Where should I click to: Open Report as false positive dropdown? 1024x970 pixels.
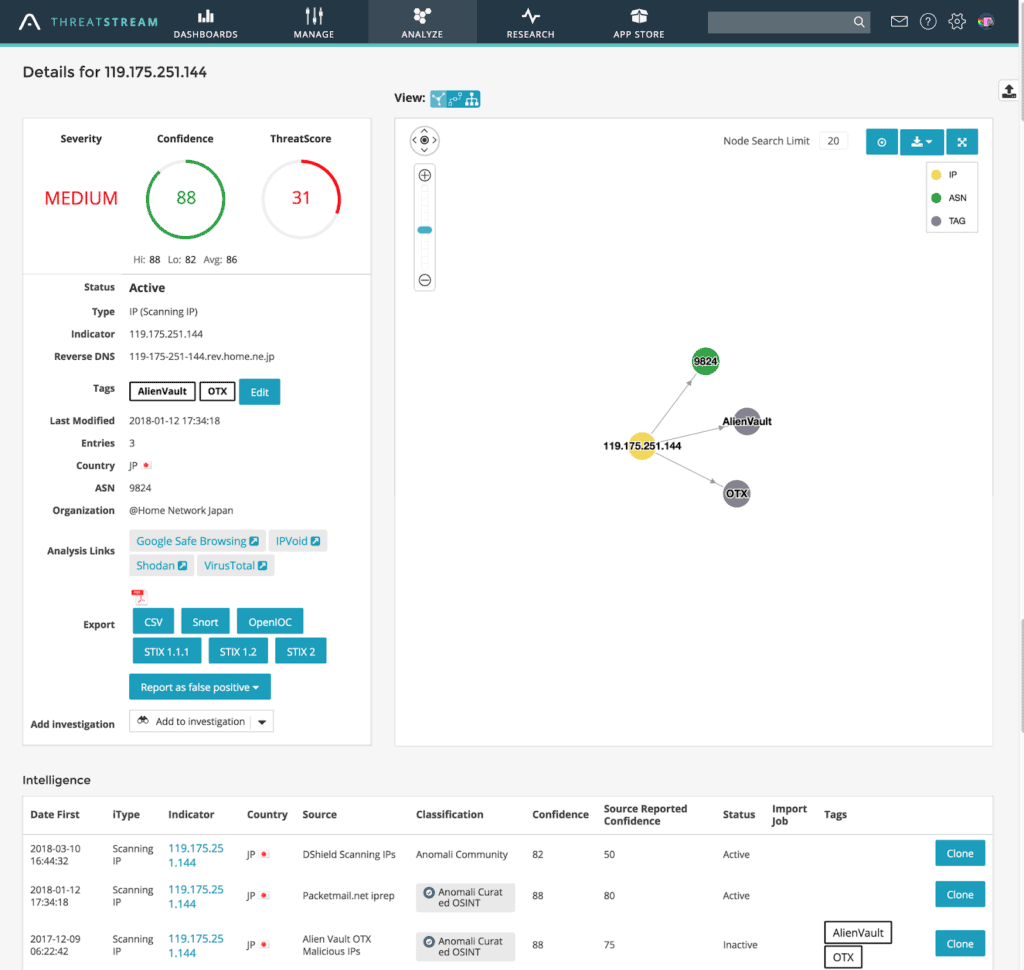point(200,687)
